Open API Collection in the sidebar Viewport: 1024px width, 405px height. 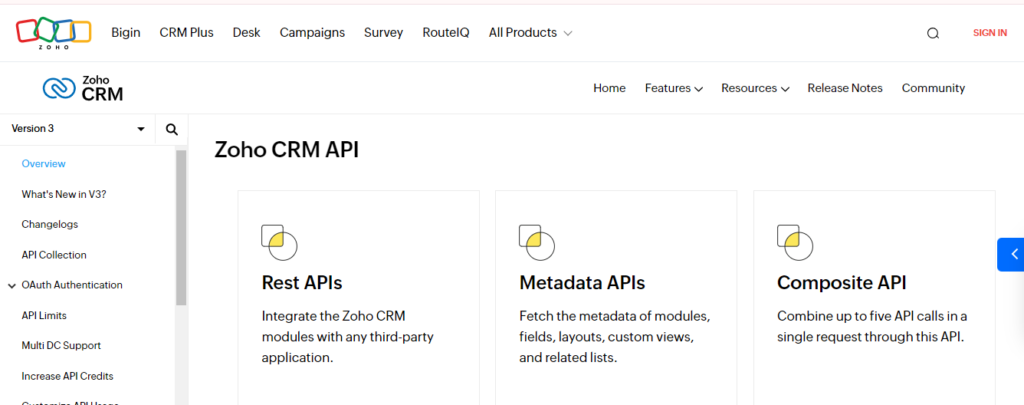(54, 255)
